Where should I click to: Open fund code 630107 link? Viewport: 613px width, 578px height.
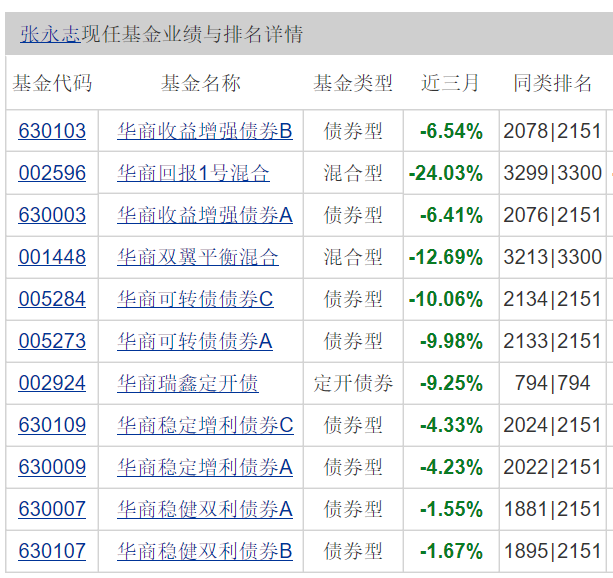[x=52, y=551]
